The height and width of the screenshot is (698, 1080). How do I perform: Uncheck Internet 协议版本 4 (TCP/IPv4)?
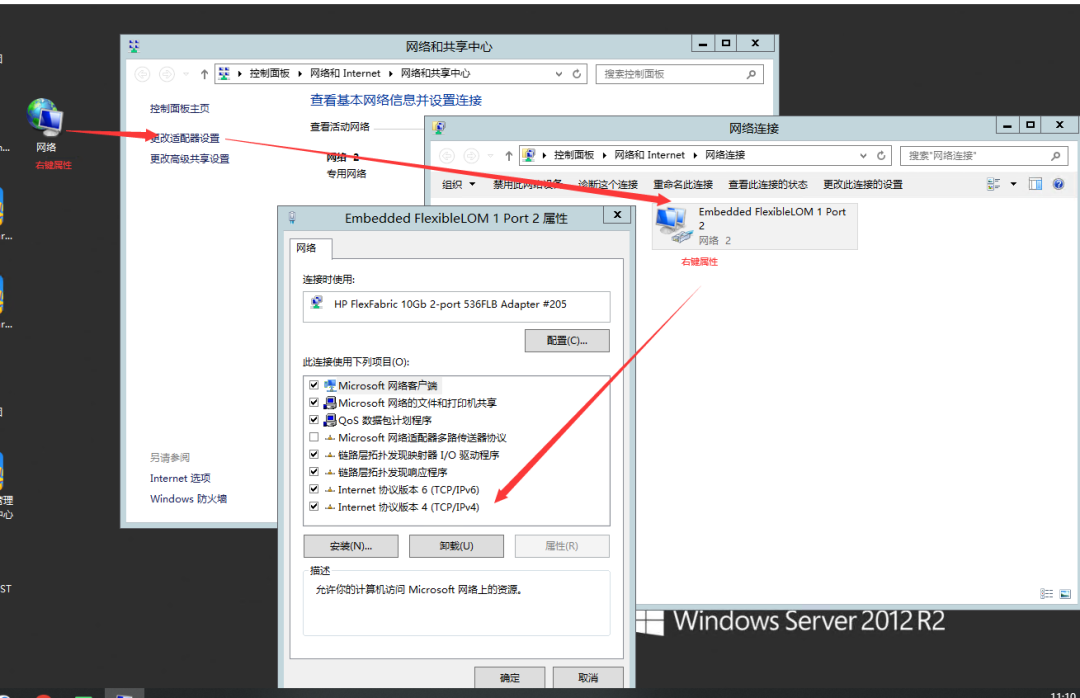[x=313, y=507]
